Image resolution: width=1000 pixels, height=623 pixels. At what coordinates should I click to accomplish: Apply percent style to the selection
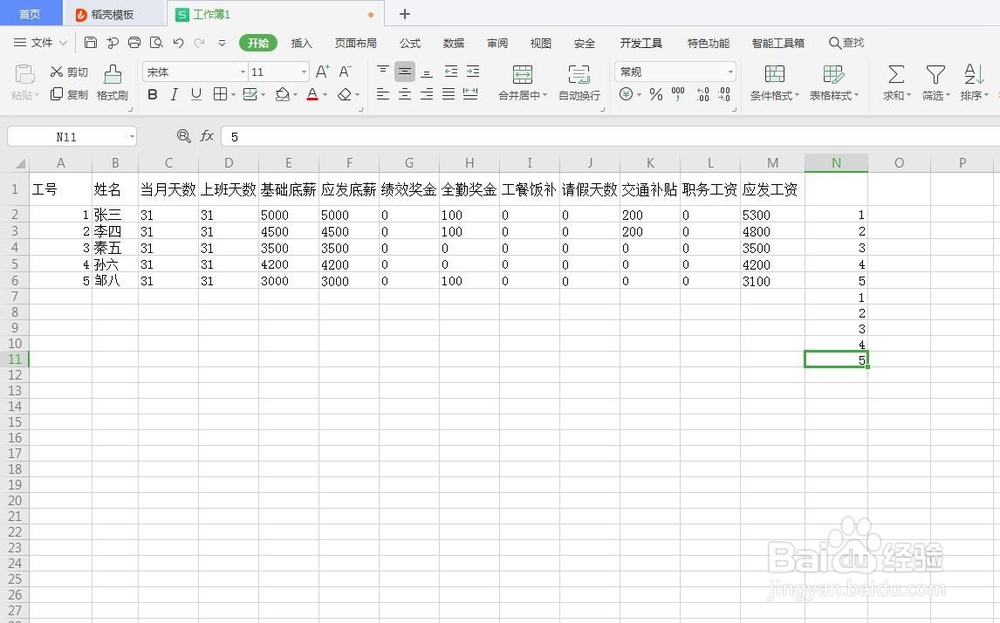(x=656, y=93)
